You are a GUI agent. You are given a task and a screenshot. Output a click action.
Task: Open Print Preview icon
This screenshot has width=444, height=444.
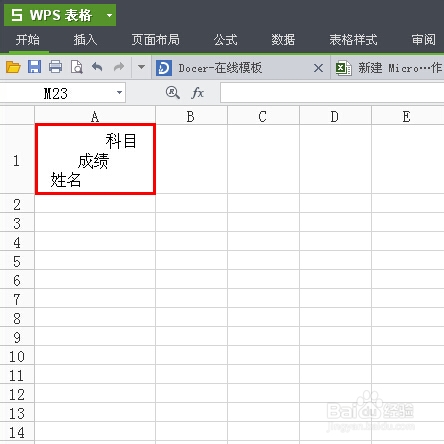click(77, 67)
